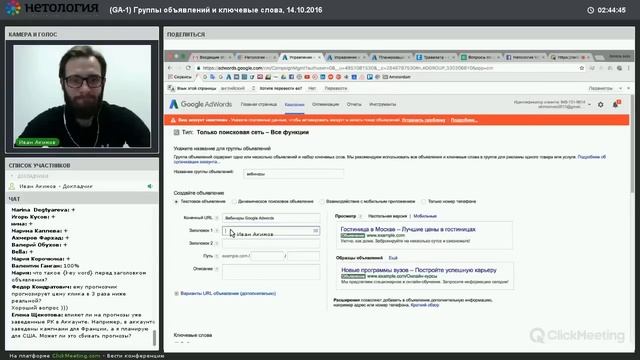Click help icon next to Описание
The image size is (640, 360).
tap(217, 269)
